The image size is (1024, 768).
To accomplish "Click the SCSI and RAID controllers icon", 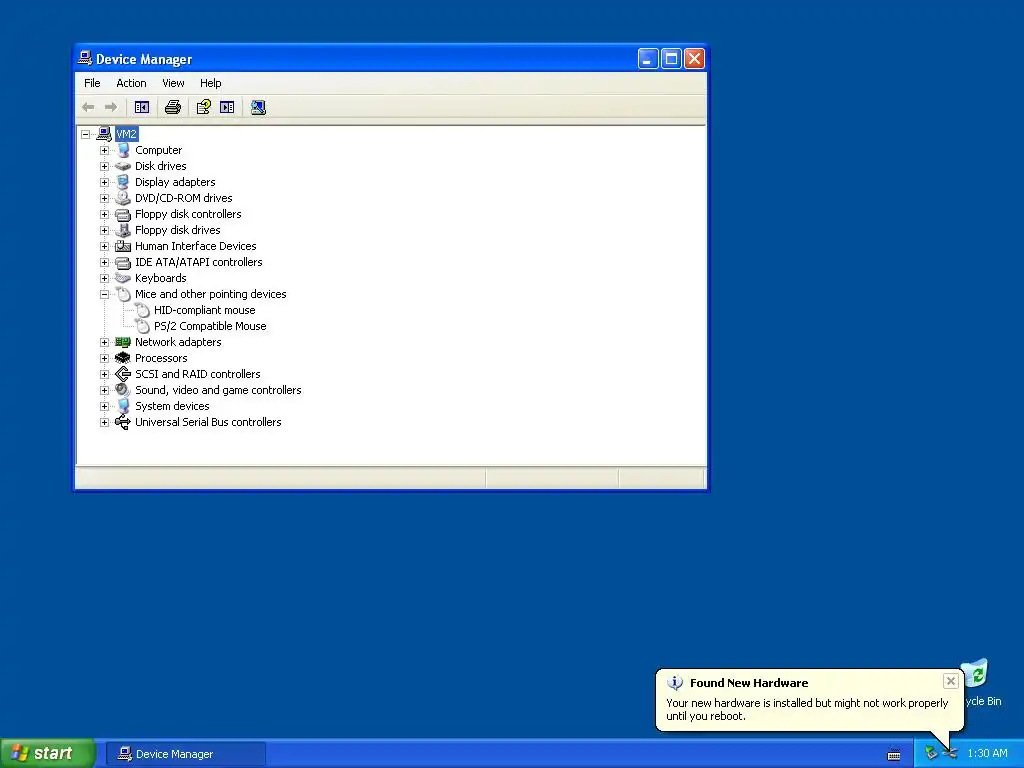I will pyautogui.click(x=123, y=374).
